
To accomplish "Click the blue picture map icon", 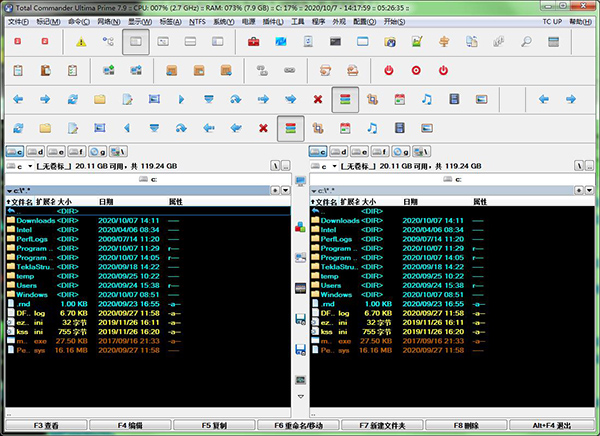I will (281, 41).
